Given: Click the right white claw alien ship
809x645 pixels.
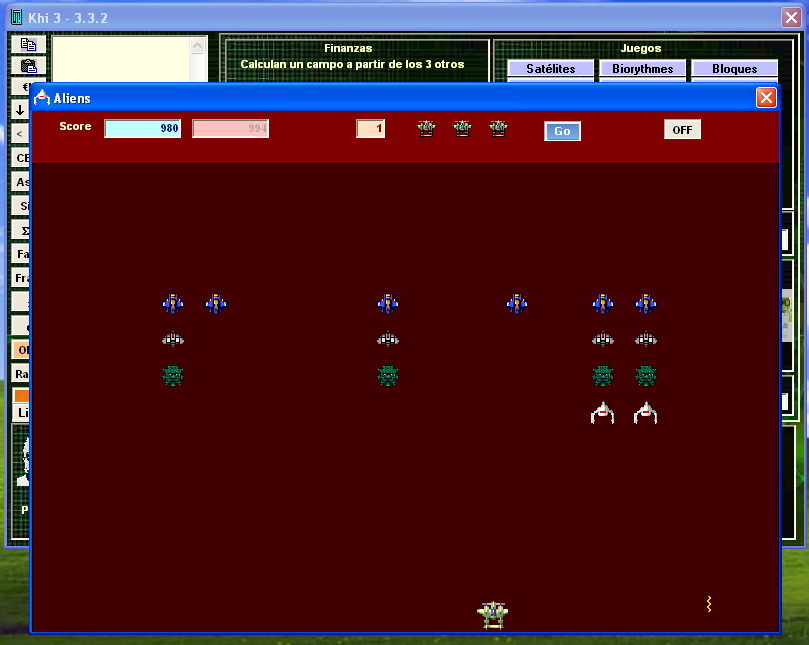Looking at the screenshot, I should 645,413.
